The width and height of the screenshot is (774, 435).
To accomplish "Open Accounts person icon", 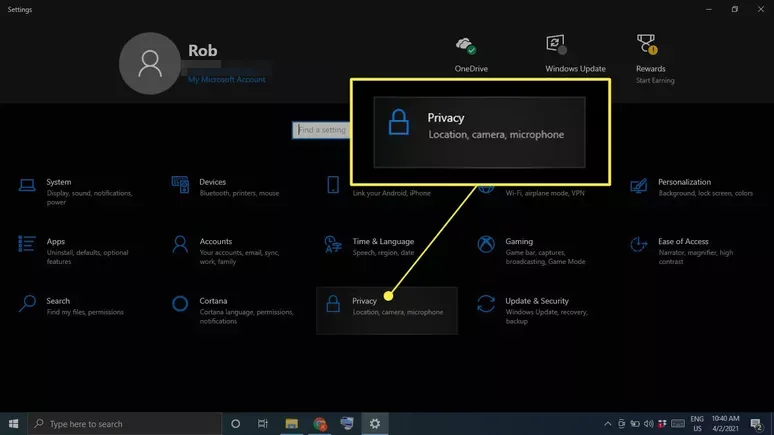I will click(x=180, y=244).
